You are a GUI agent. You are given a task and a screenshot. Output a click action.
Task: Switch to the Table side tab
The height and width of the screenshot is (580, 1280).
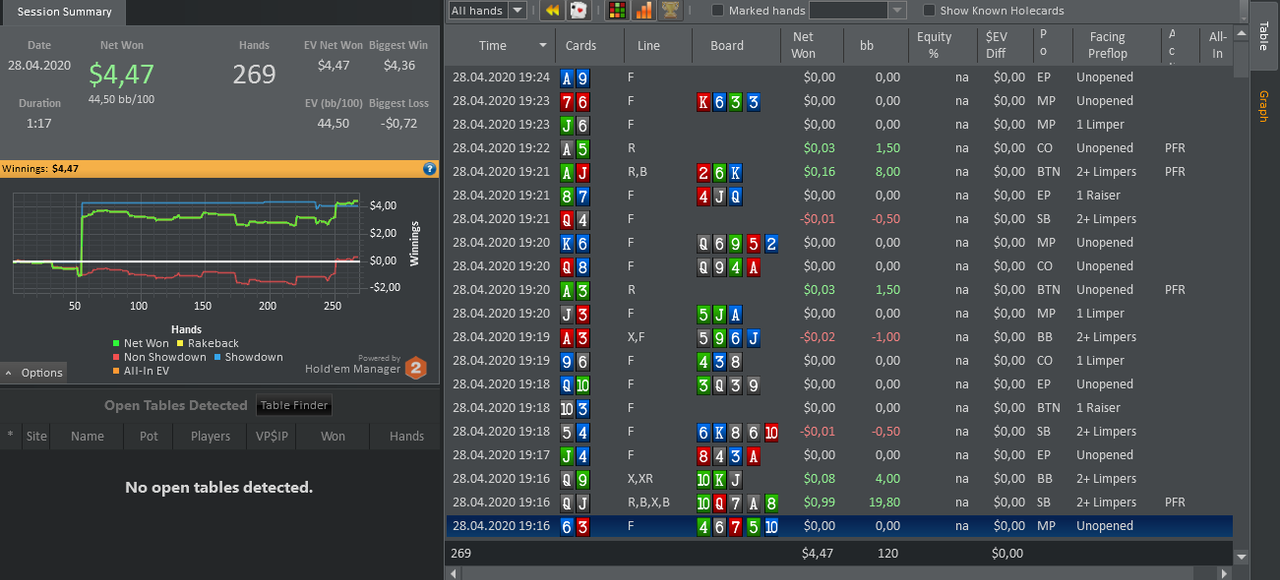tap(1263, 35)
